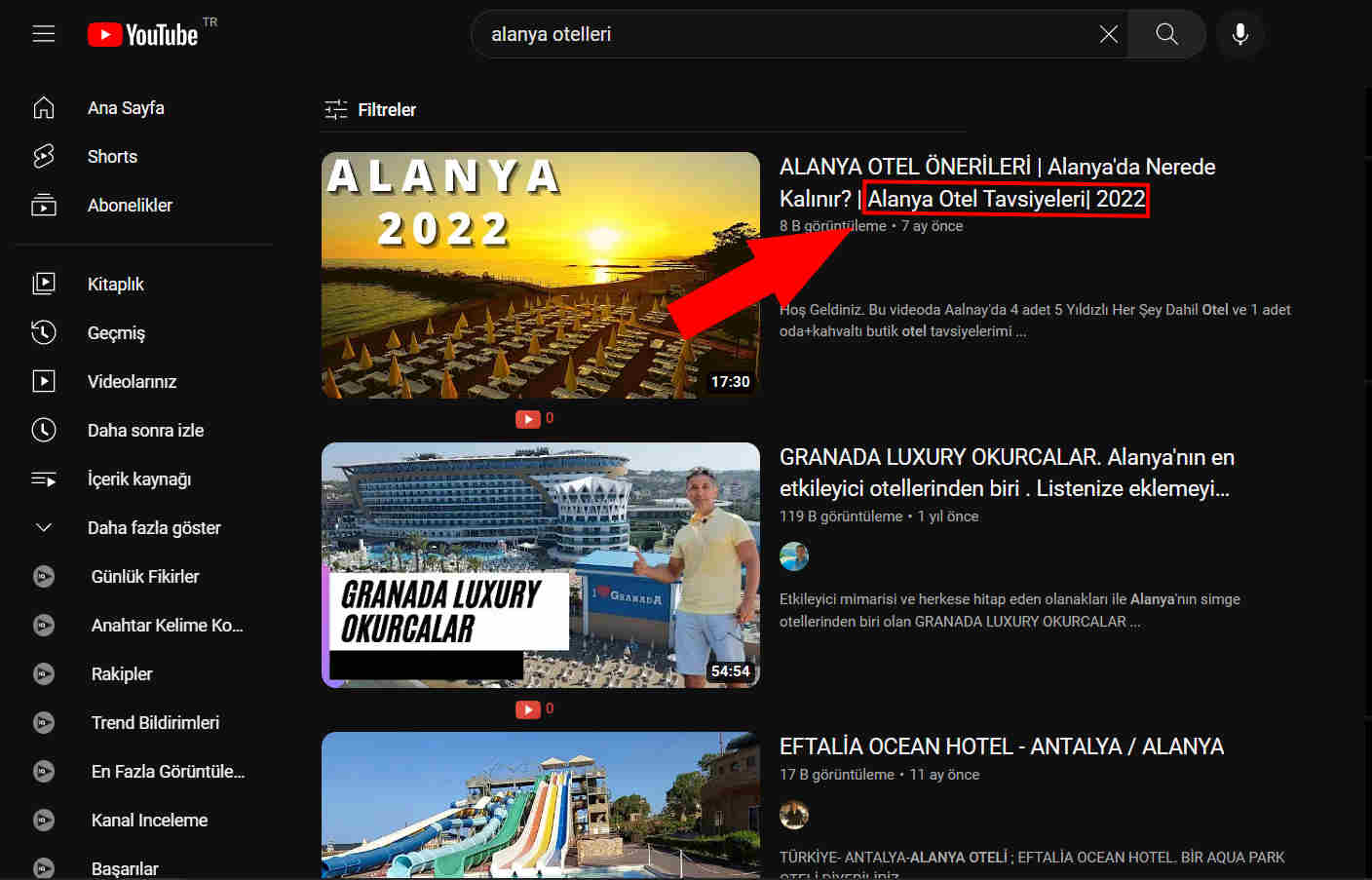Open Videolarınız icon
The height and width of the screenshot is (880, 1372).
(44, 381)
